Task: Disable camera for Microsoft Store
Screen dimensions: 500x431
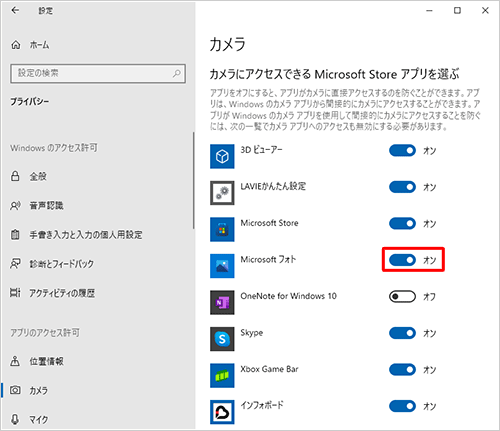Action: [x=402, y=223]
